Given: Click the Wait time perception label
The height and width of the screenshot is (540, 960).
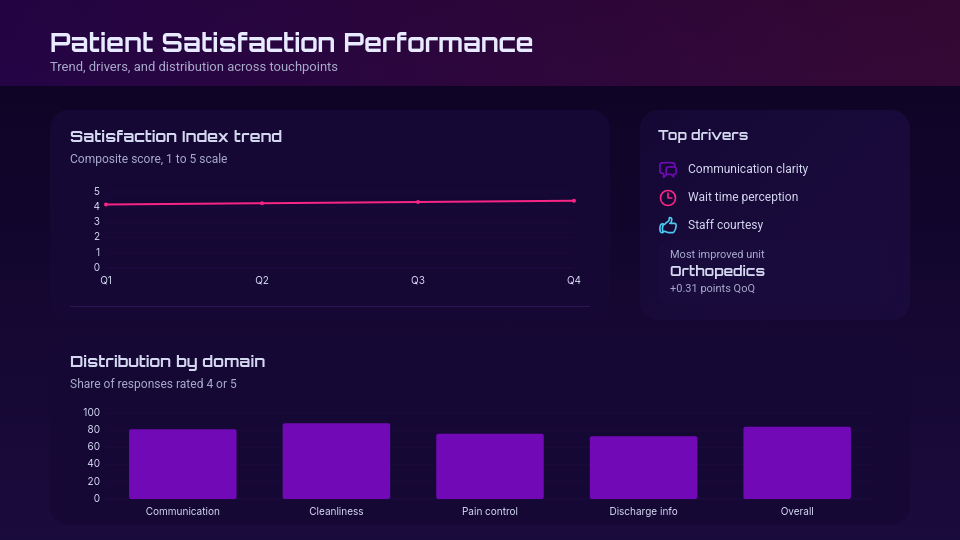Looking at the screenshot, I should tap(743, 197).
